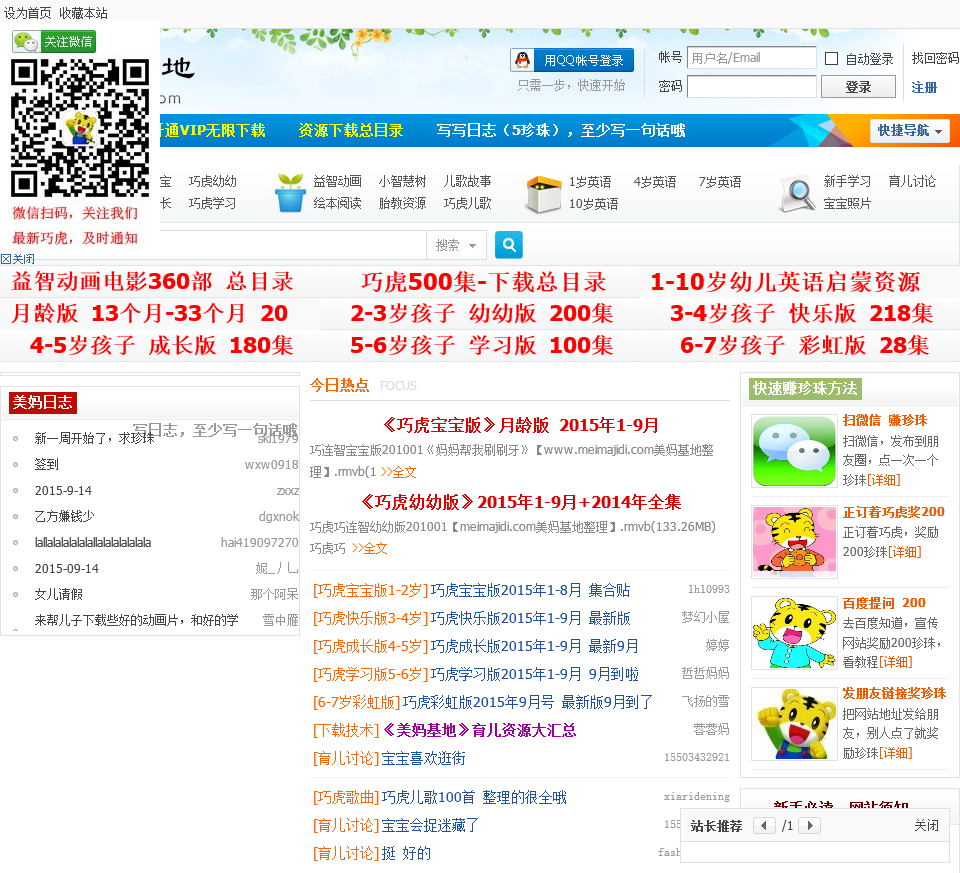This screenshot has width=960, height=873.
Task: Expand the 快捷导航 dropdown
Action: [x=909, y=130]
